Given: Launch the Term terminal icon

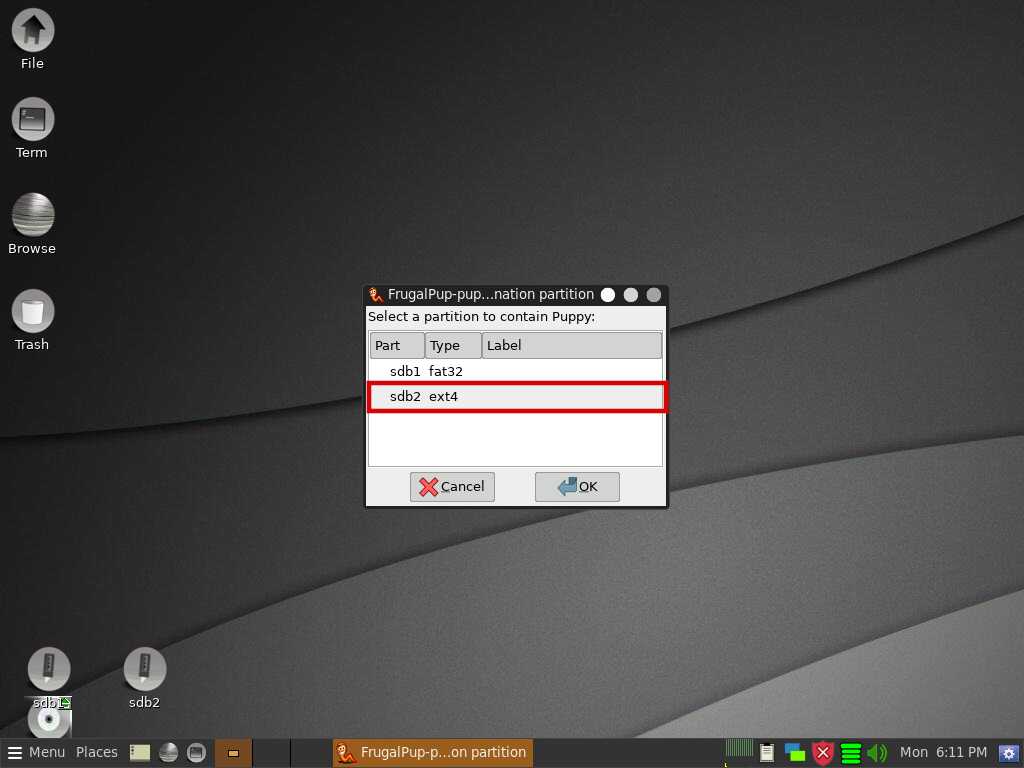Looking at the screenshot, I should tap(32, 121).
